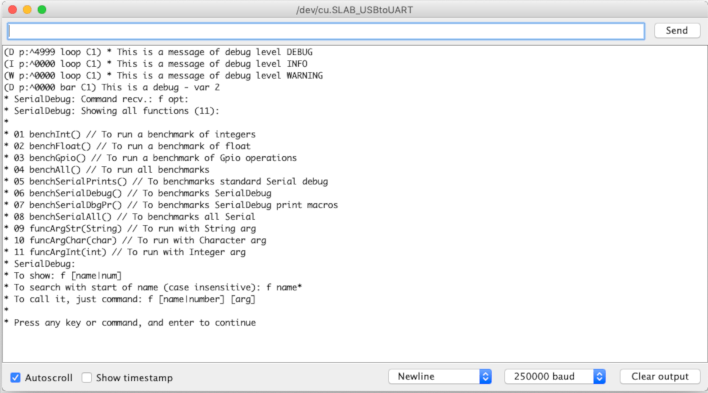The width and height of the screenshot is (708, 393).
Task: Click the Autoscroll text label
Action: (x=49, y=378)
